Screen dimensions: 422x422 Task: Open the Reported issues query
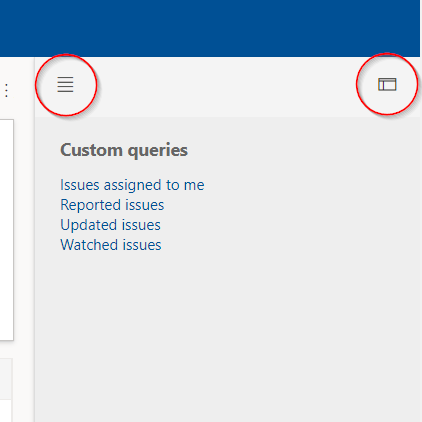pyautogui.click(x=112, y=205)
